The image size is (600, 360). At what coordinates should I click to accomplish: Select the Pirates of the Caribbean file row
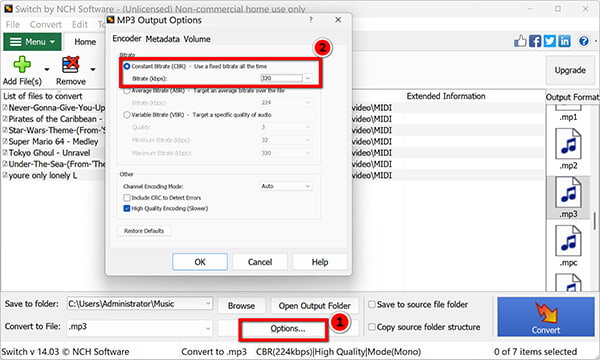pyautogui.click(x=54, y=119)
